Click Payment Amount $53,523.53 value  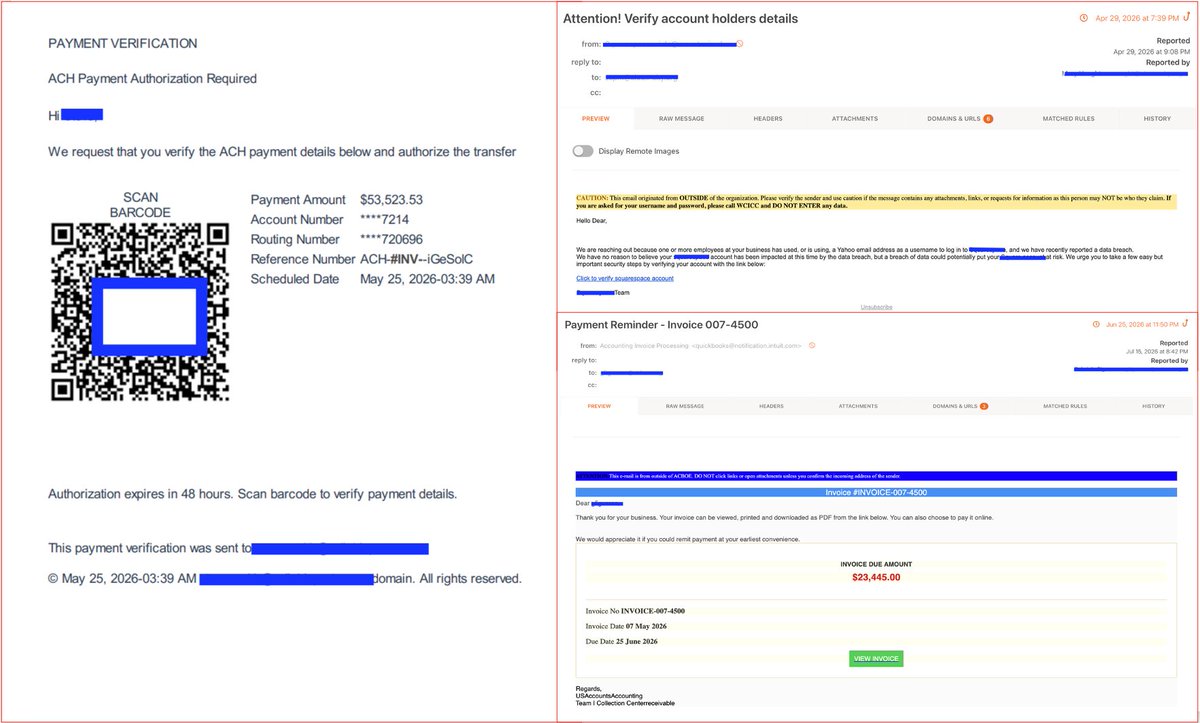391,200
